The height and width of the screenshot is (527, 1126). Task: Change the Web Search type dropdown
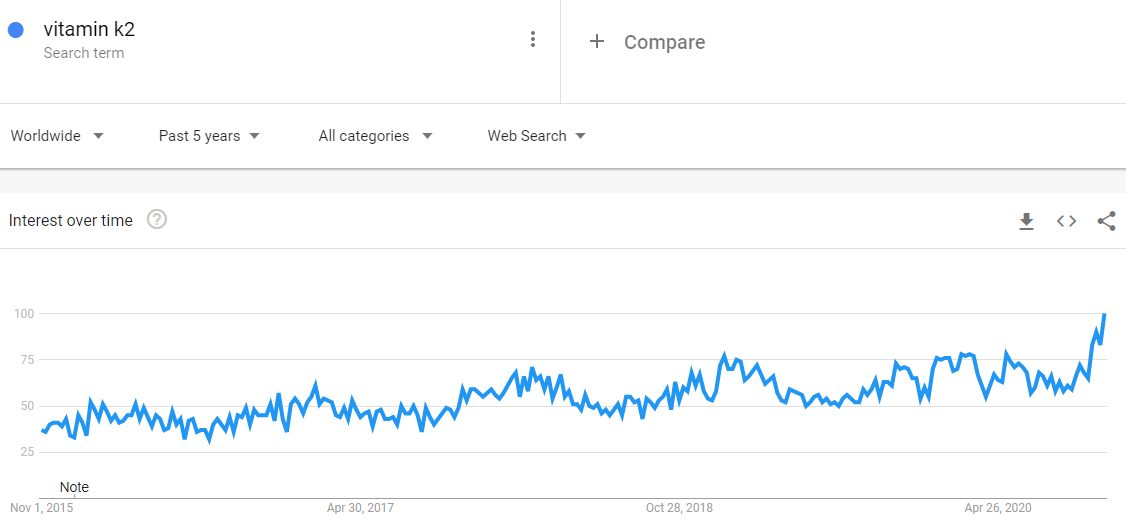(x=536, y=136)
